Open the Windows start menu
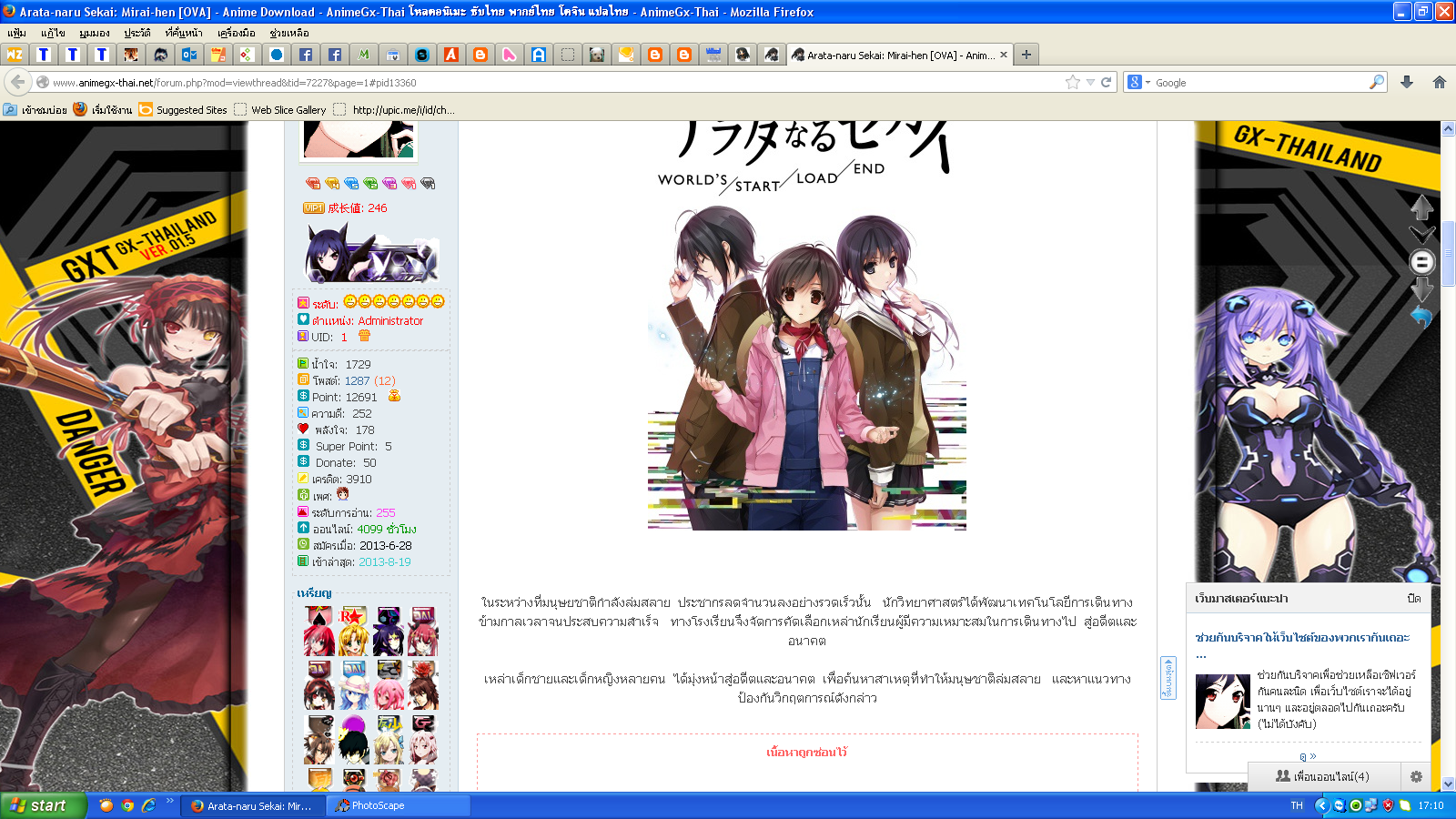1456x819 pixels. coord(44,805)
